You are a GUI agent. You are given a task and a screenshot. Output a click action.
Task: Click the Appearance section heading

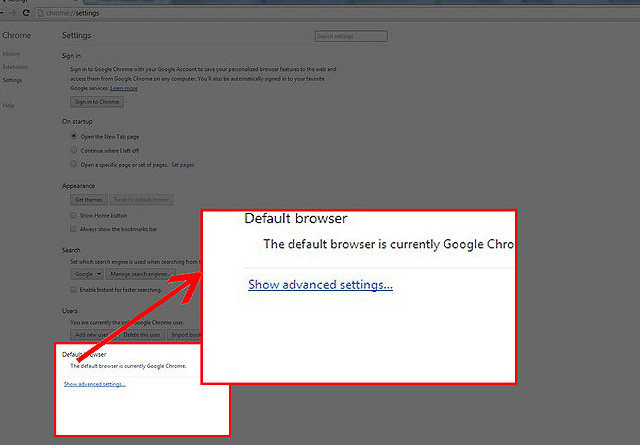[x=78, y=186]
